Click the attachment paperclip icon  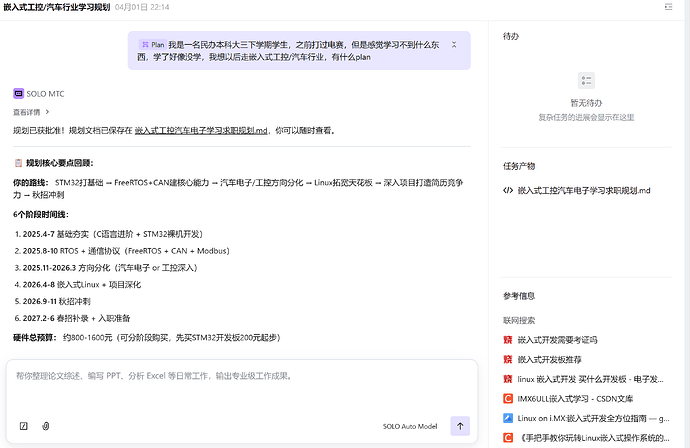(x=45, y=426)
